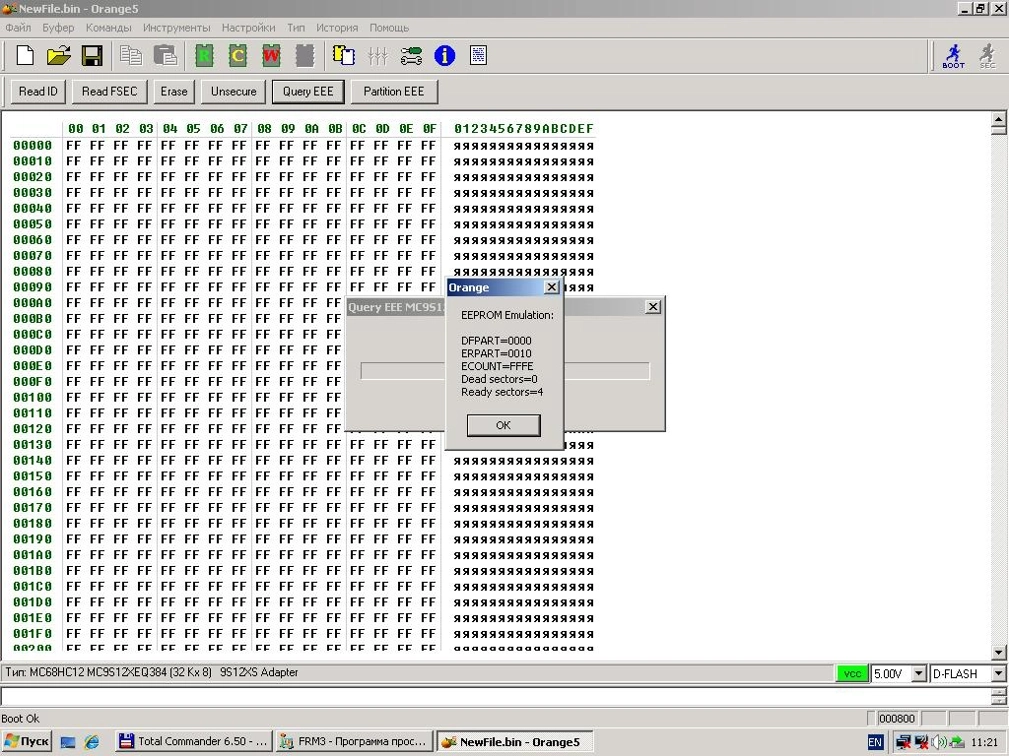Read chip using the green R icon

[204, 55]
